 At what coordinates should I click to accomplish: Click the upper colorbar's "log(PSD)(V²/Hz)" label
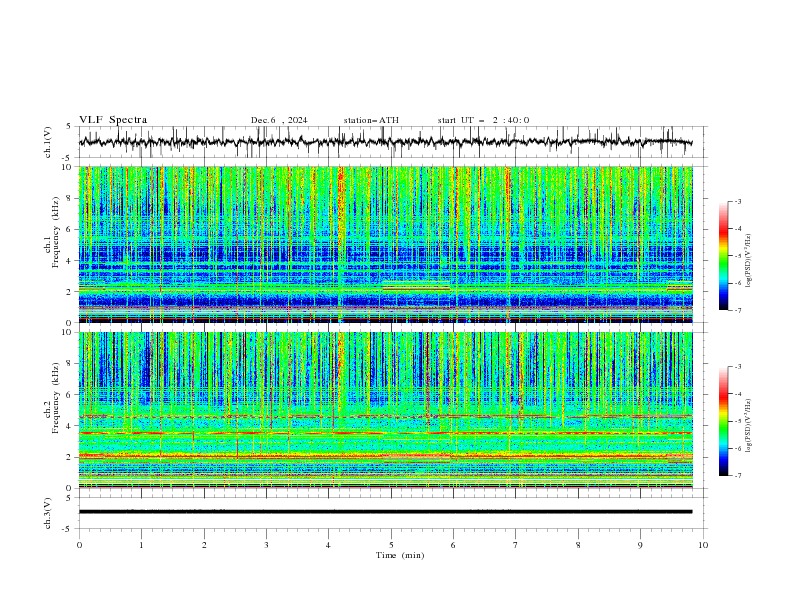pos(749,261)
